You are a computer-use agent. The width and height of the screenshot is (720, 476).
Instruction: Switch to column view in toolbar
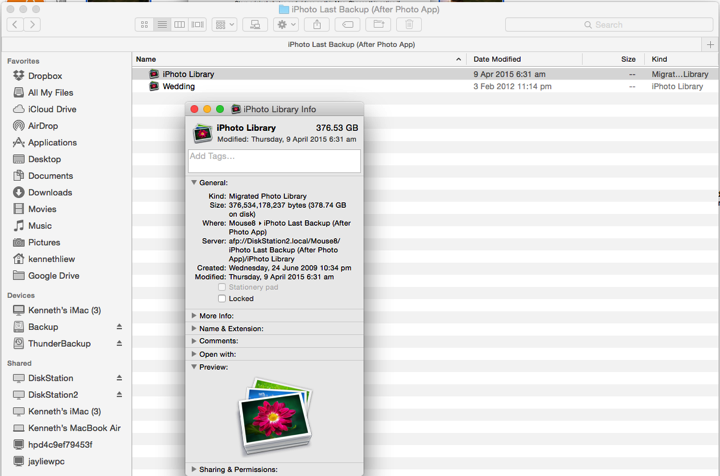(180, 25)
